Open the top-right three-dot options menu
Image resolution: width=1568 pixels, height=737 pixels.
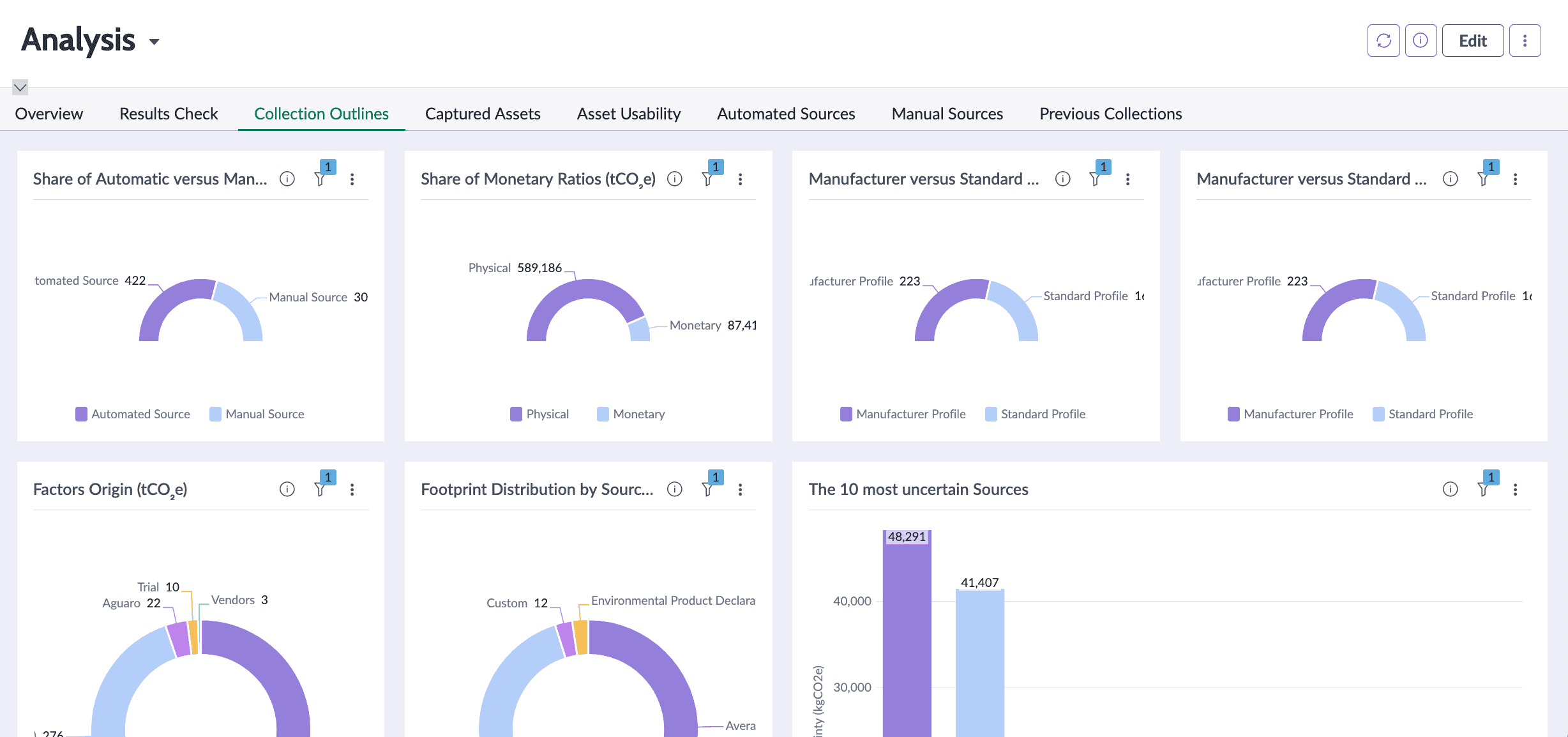1525,40
